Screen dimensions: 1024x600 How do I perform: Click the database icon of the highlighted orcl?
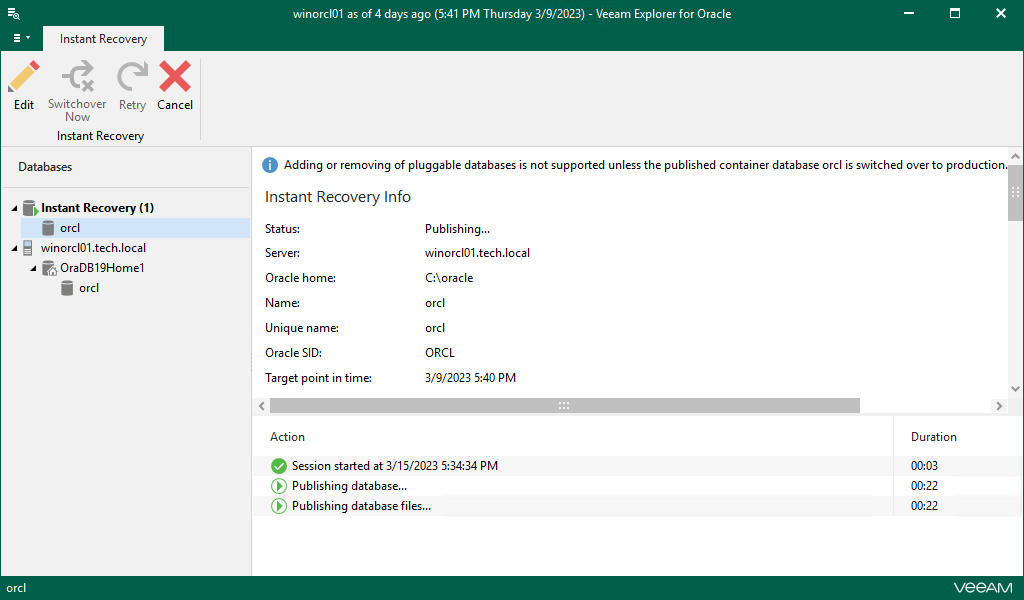click(48, 228)
